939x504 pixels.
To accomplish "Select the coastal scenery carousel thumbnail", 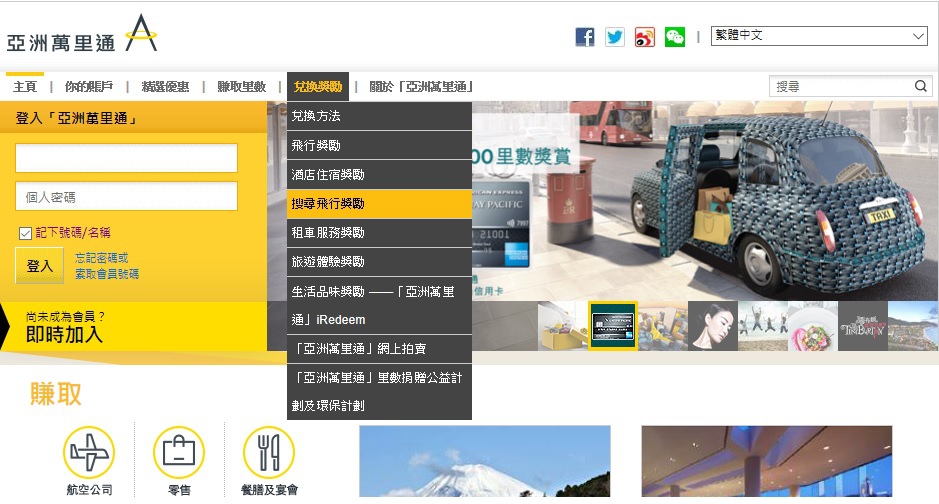I will tap(913, 326).
